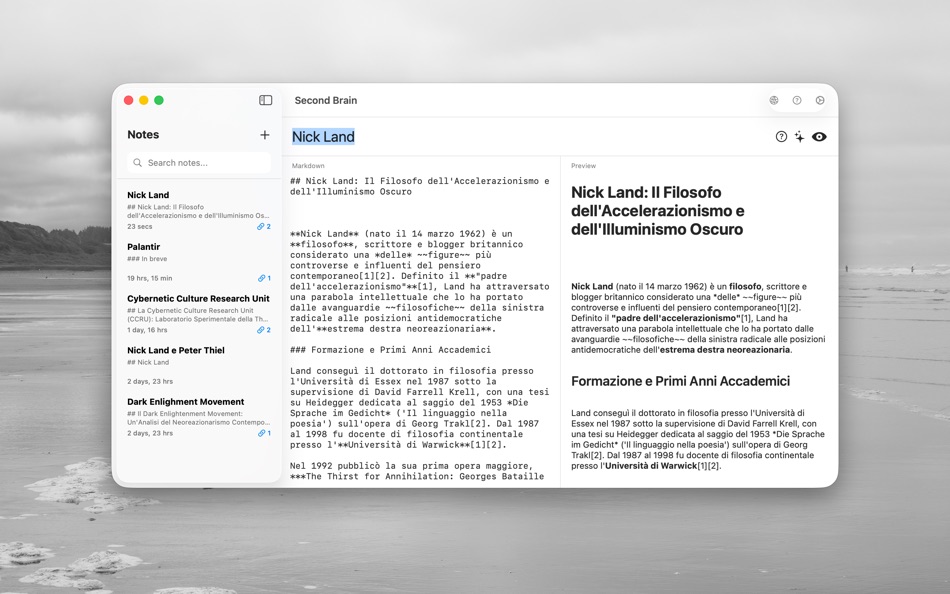Image resolution: width=950 pixels, height=594 pixels.
Task: Open the question mark help near the note title
Action: (781, 136)
